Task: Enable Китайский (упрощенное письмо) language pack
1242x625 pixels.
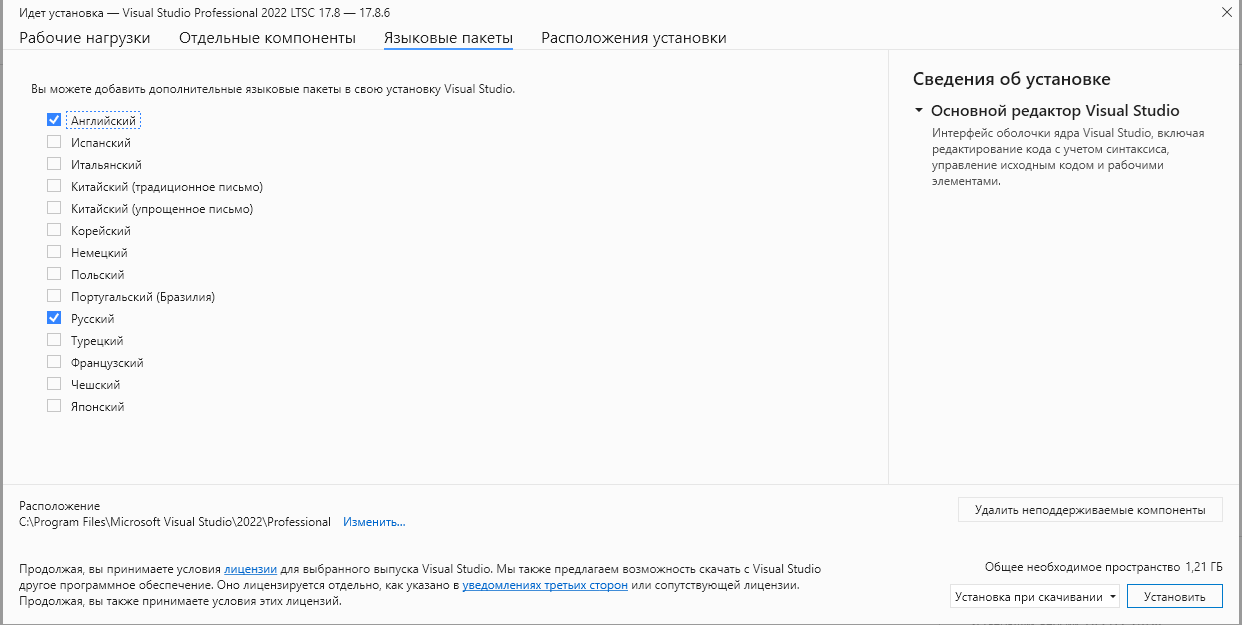Action: click(x=54, y=208)
